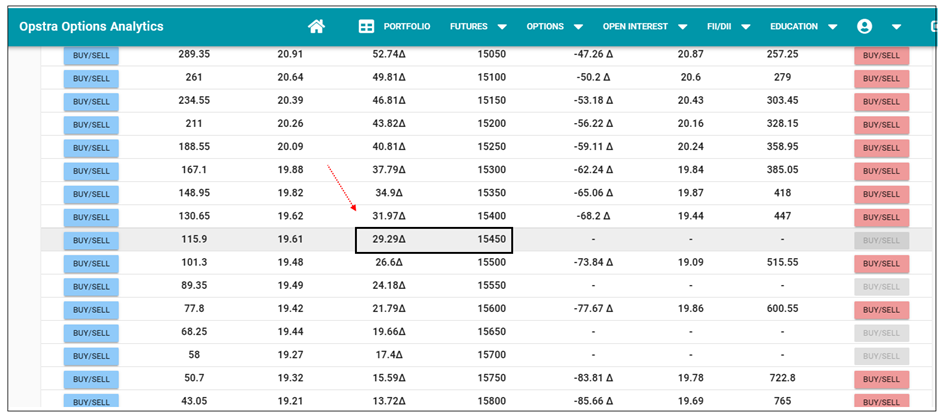Open the Open Interest dropdown
Viewport: 940px width, 417px height.
[x=645, y=26]
